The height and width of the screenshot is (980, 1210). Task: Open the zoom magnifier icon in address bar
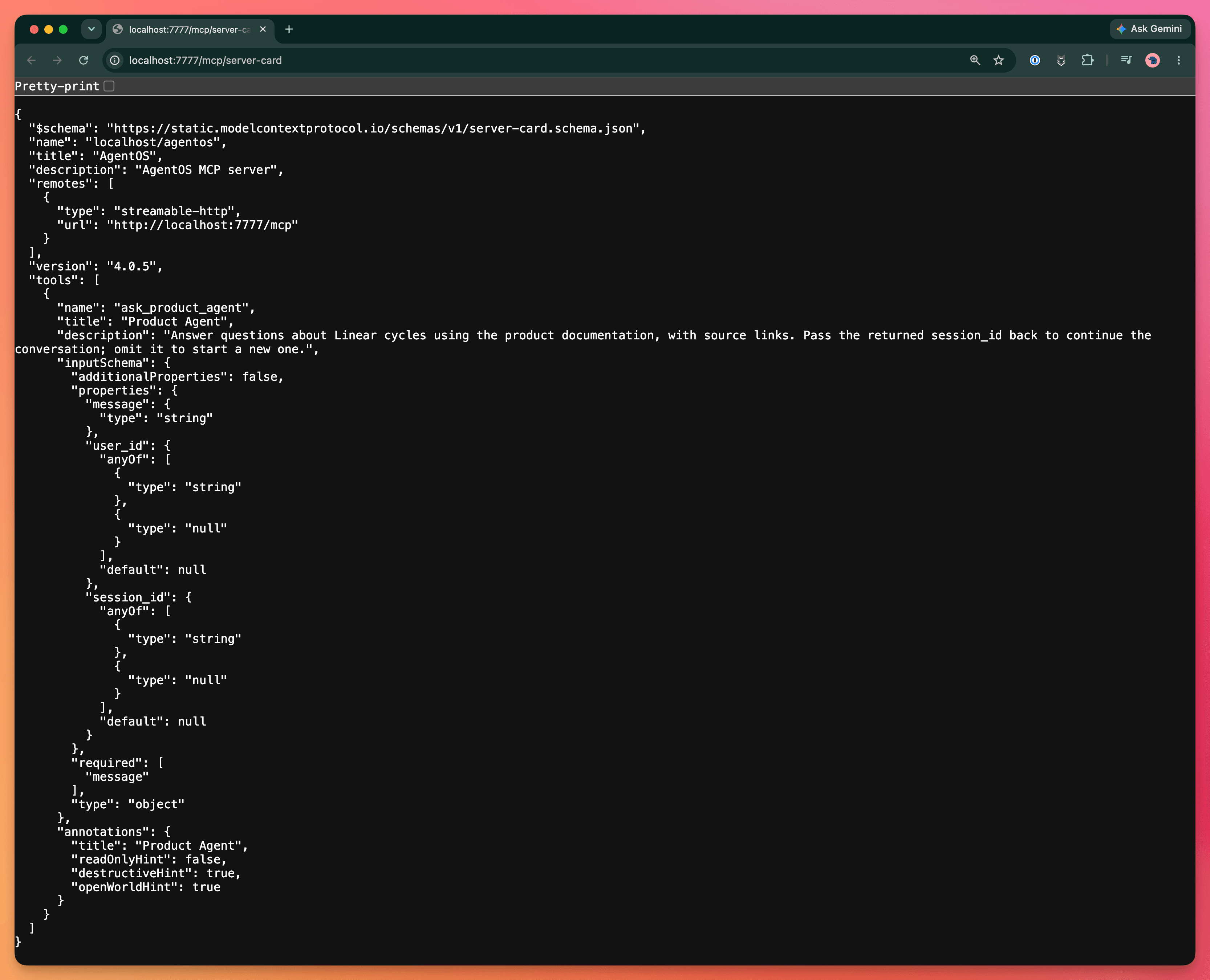pyautogui.click(x=975, y=60)
